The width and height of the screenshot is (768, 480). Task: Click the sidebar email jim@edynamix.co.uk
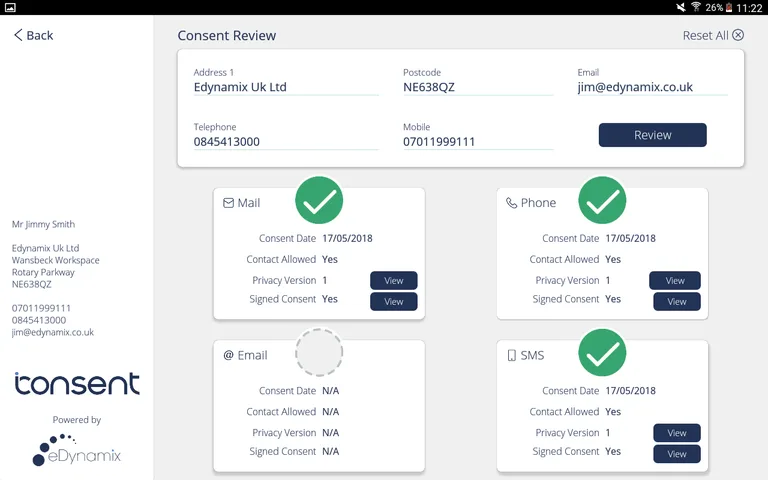click(x=53, y=332)
